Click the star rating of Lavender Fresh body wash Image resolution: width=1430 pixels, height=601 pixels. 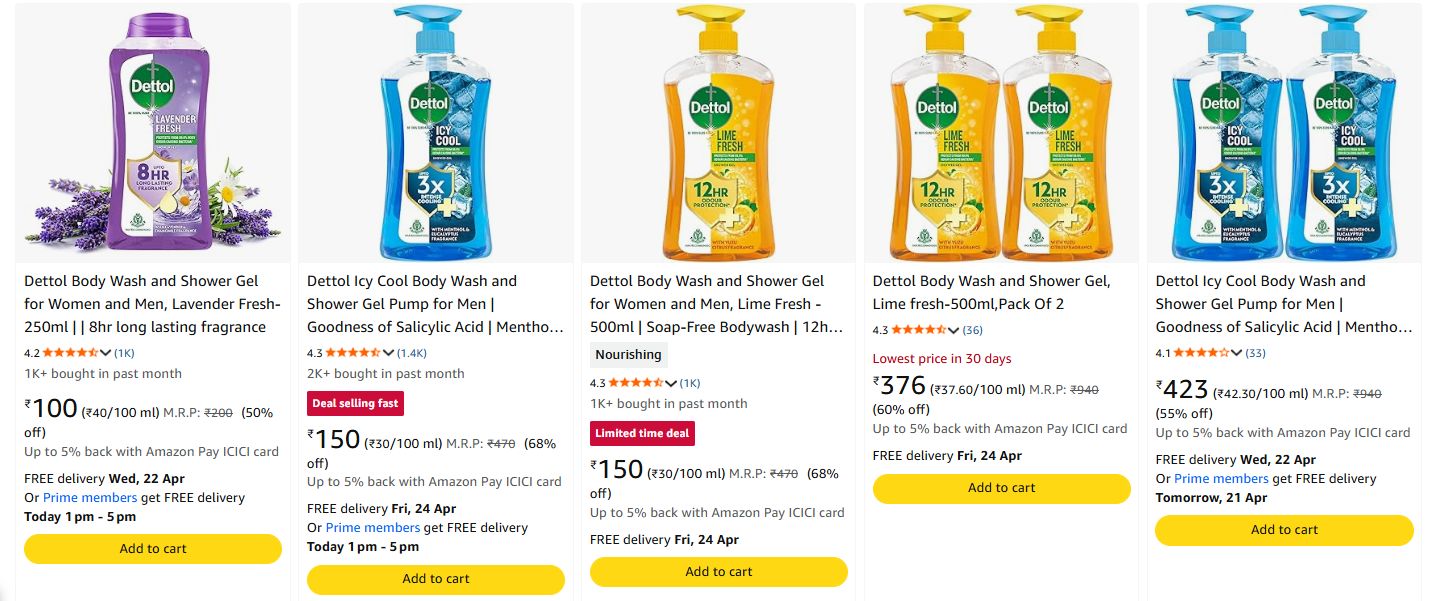coord(70,352)
